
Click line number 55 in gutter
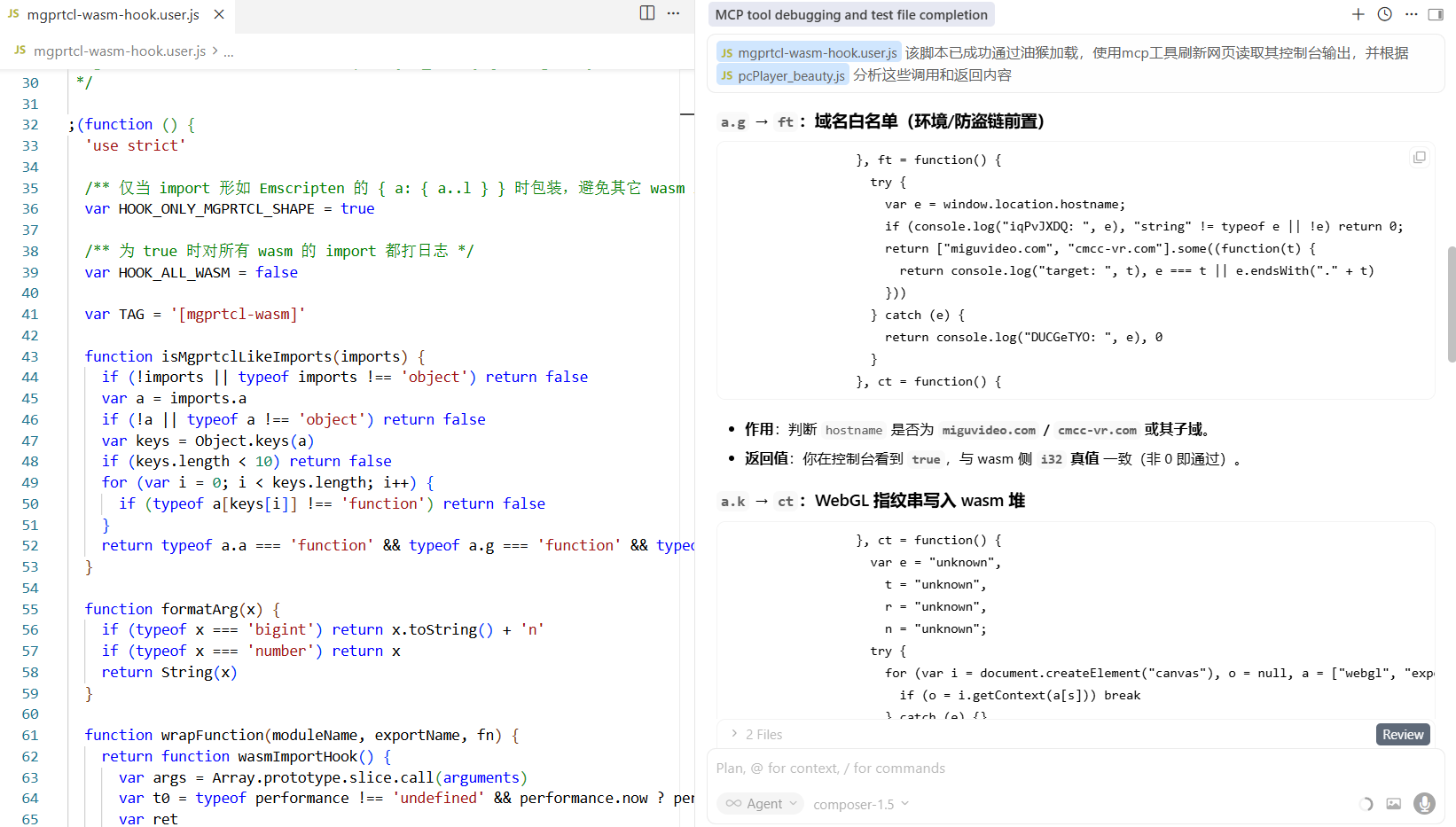(30, 609)
